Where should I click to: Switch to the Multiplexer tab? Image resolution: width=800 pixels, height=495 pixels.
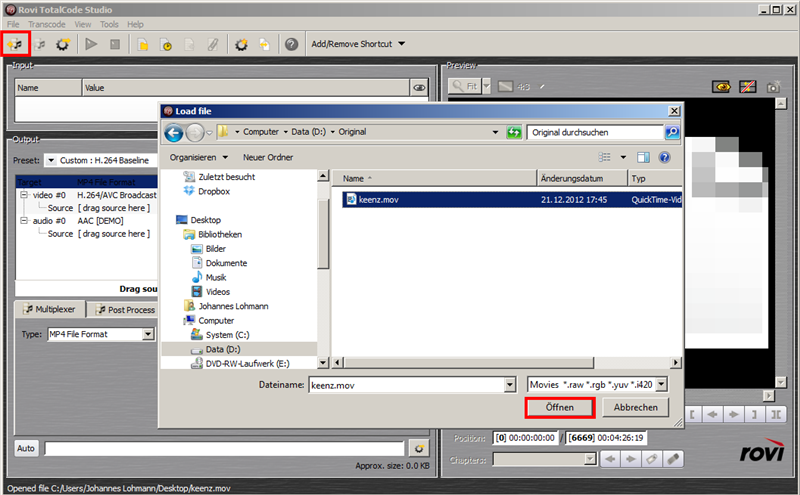click(49, 309)
